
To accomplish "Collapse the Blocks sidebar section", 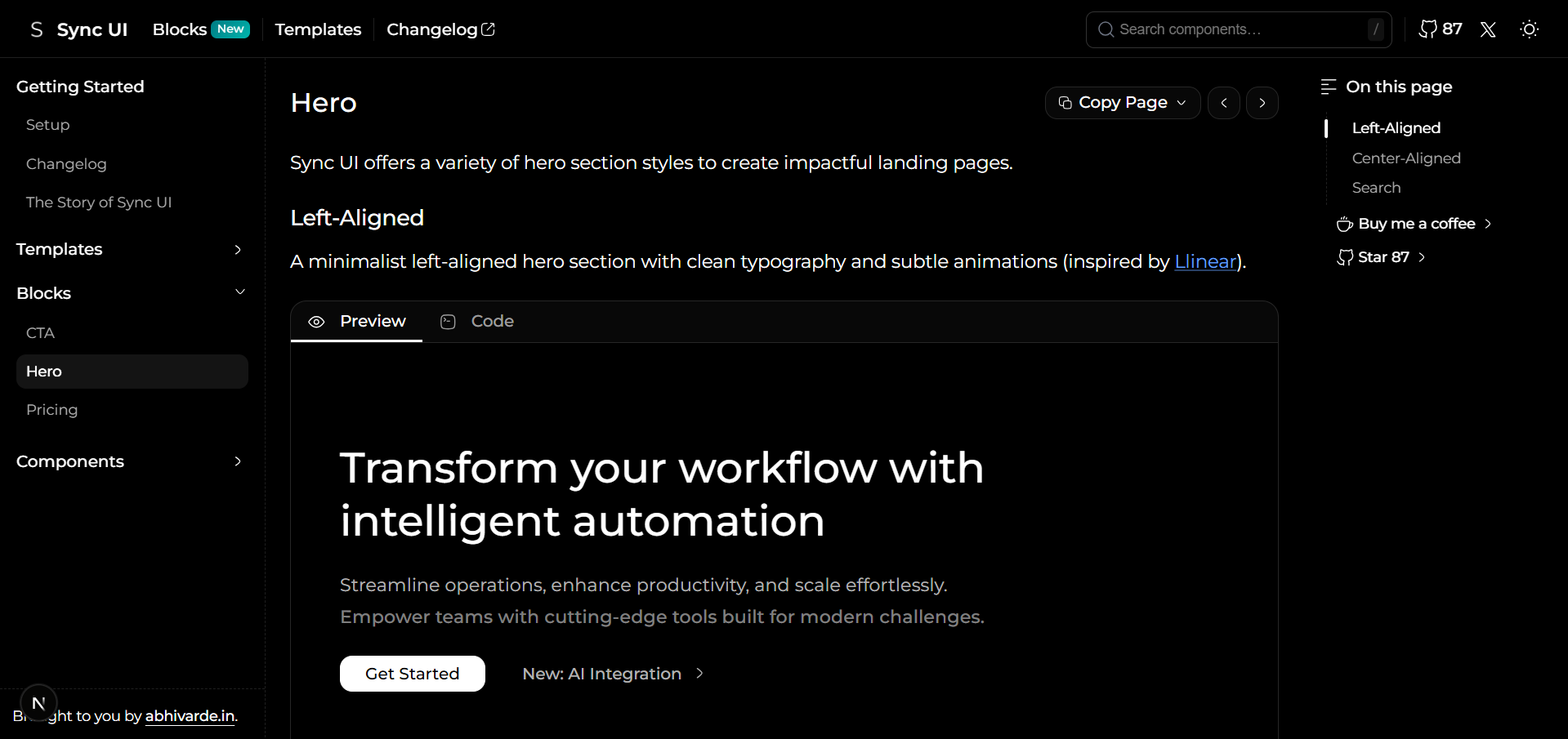I will (239, 292).
